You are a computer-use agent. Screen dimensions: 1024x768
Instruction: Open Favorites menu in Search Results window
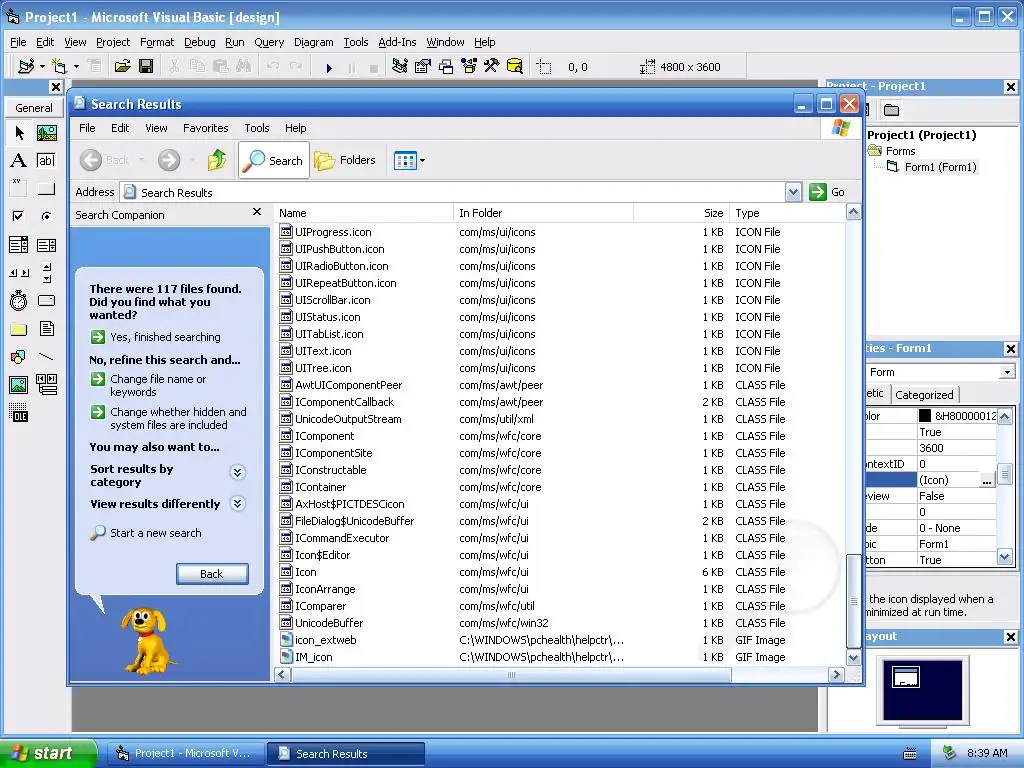click(206, 128)
